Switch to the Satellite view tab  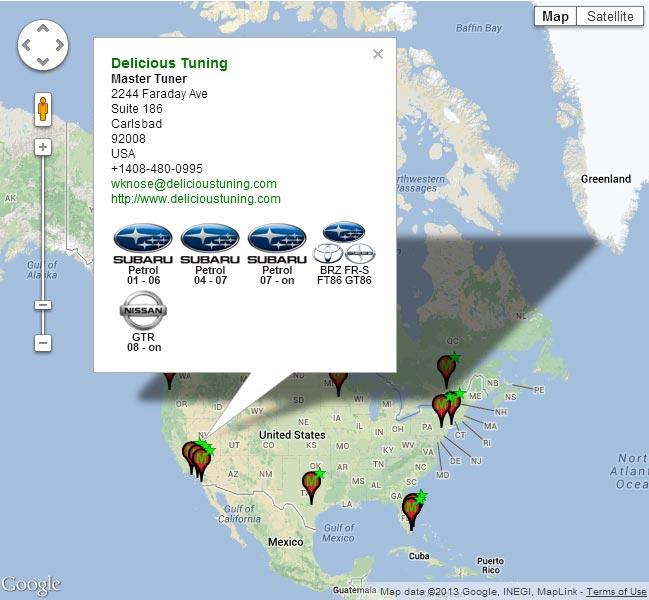pos(610,17)
